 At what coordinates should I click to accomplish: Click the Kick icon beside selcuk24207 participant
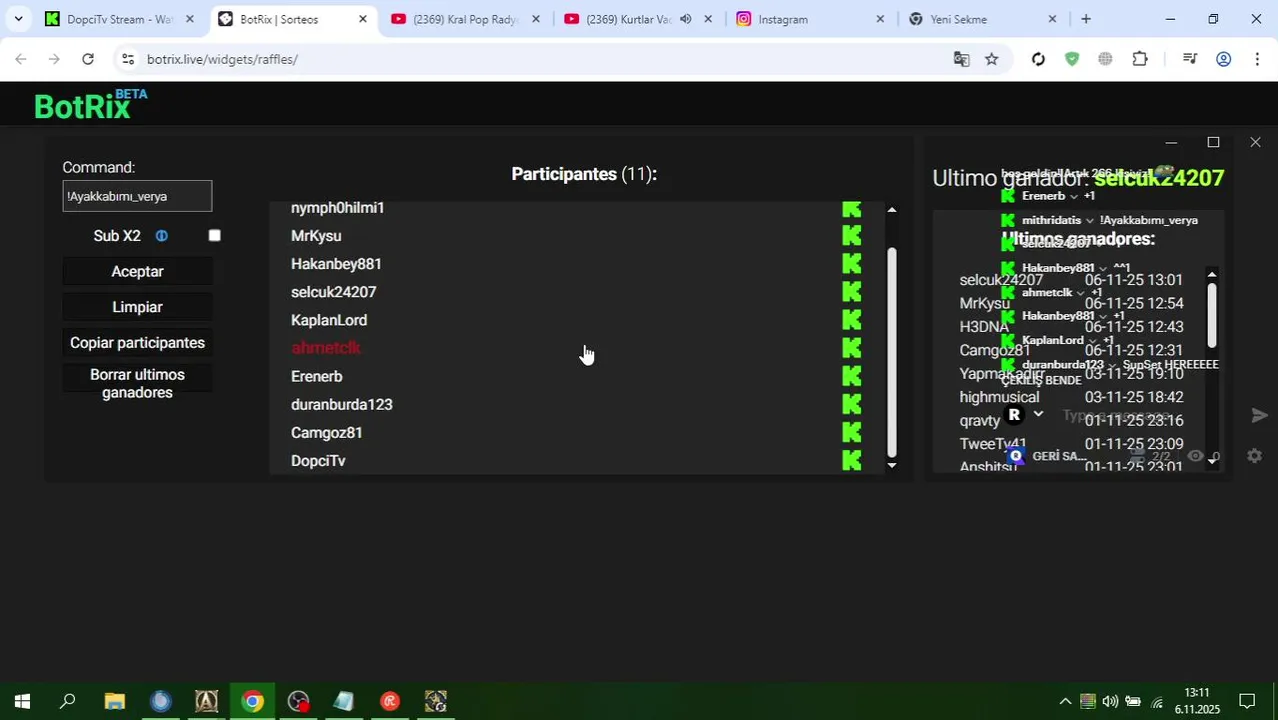point(851,292)
